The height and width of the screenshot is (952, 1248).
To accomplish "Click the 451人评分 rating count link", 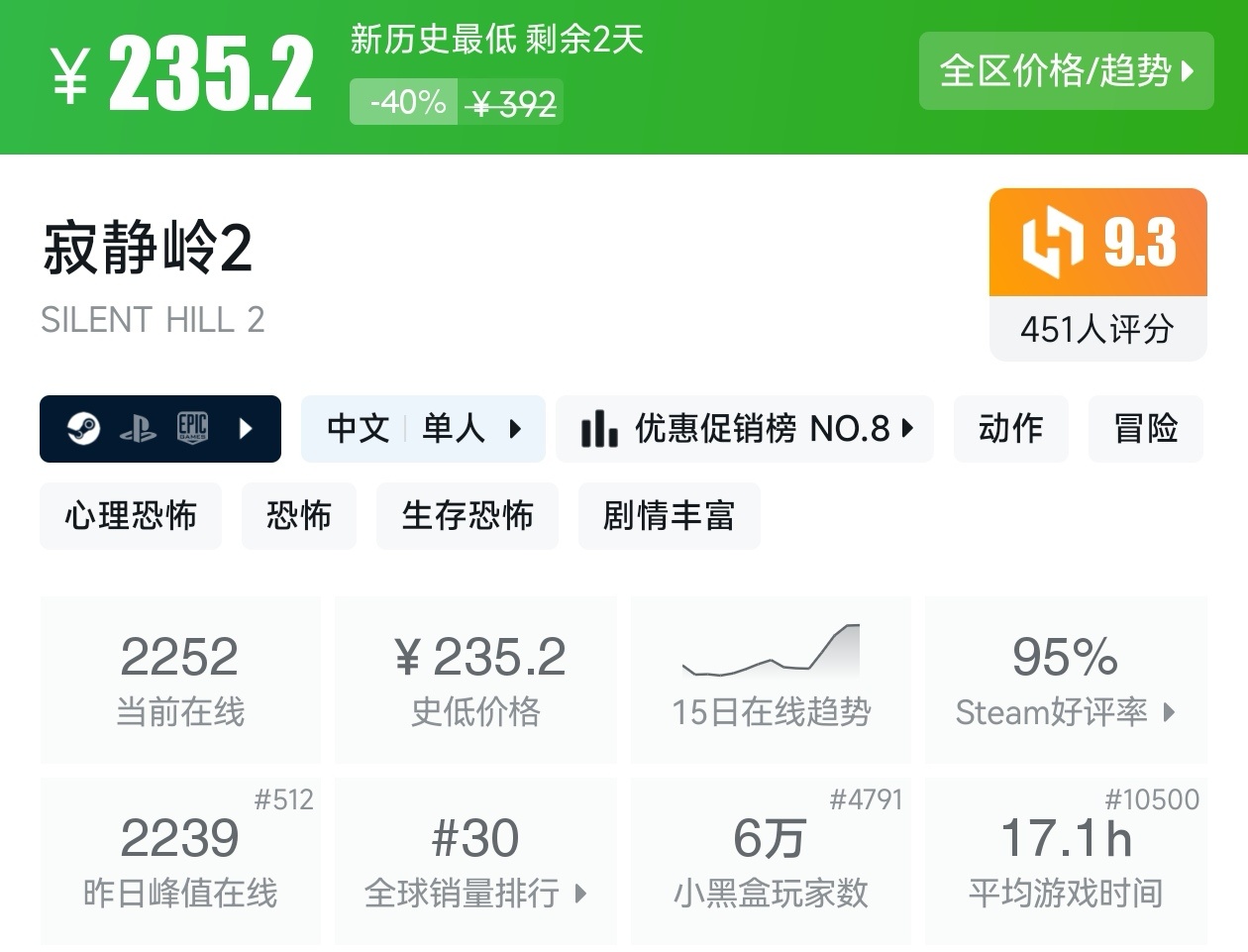I will tap(1097, 330).
